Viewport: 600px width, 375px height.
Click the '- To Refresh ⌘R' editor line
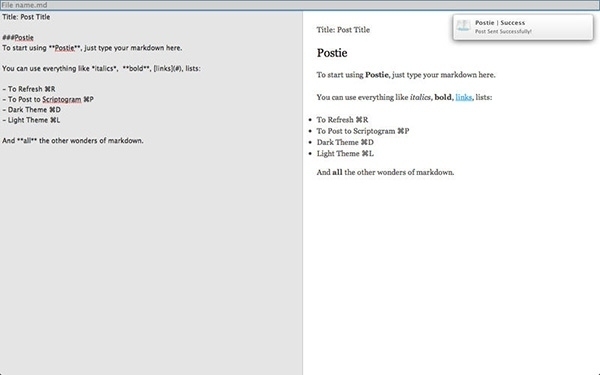29,89
